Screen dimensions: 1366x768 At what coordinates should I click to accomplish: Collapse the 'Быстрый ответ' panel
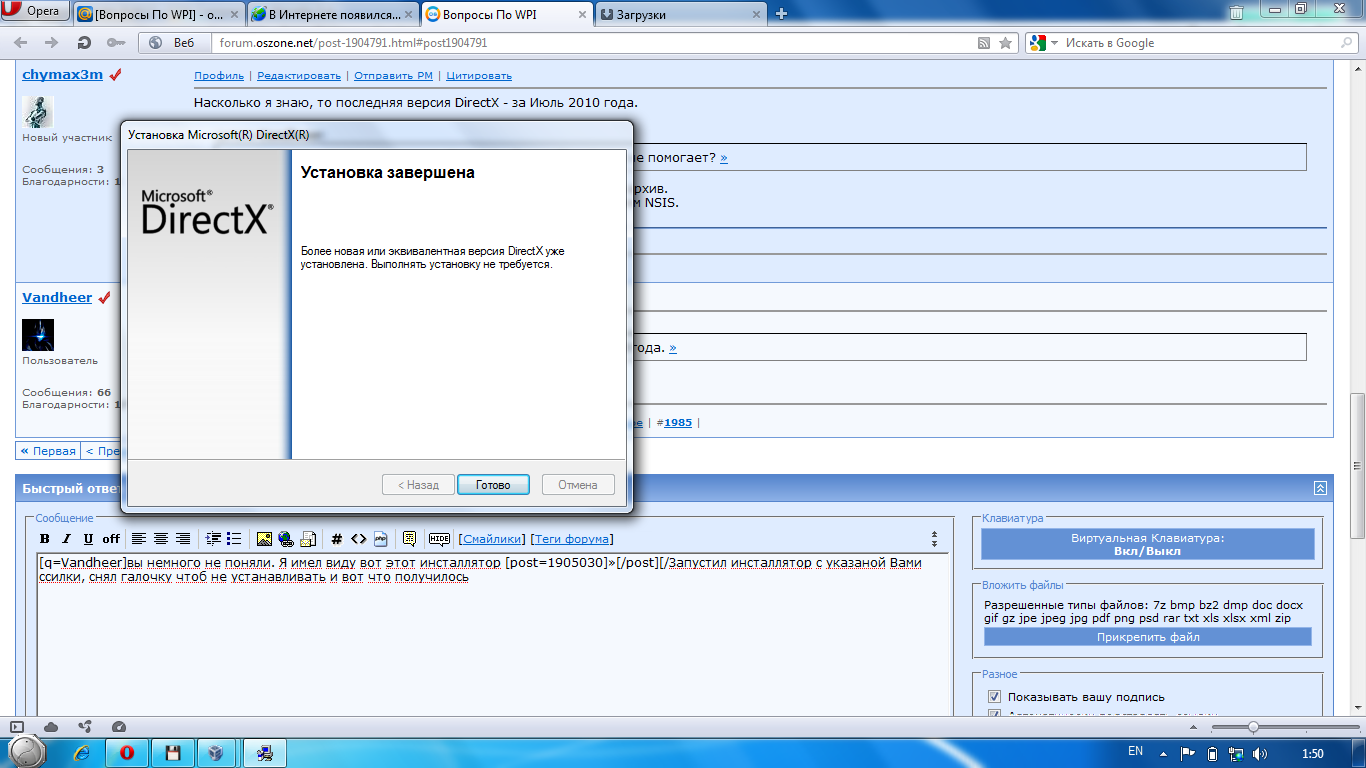tap(1320, 488)
